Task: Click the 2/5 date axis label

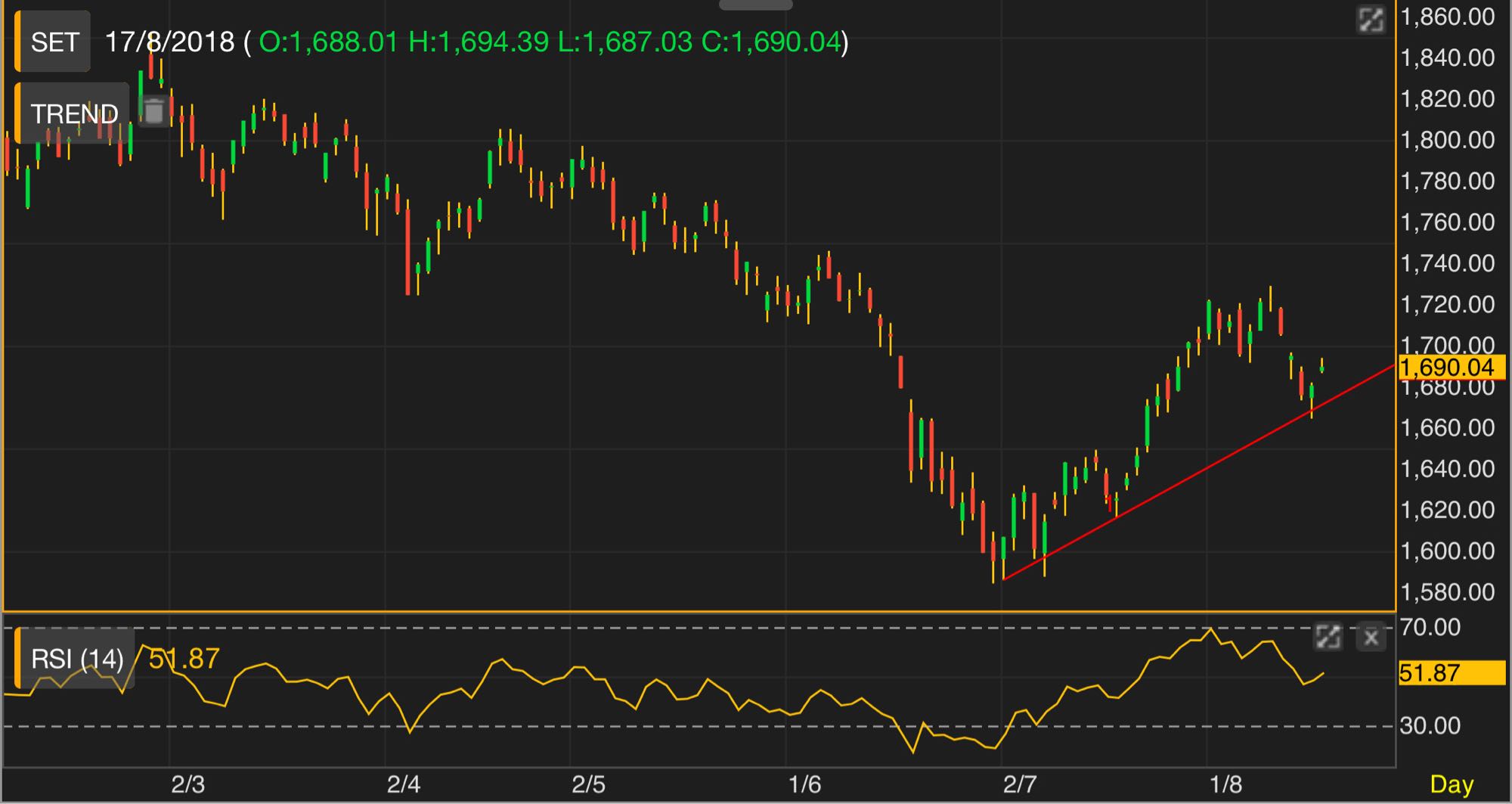Action: [x=589, y=784]
